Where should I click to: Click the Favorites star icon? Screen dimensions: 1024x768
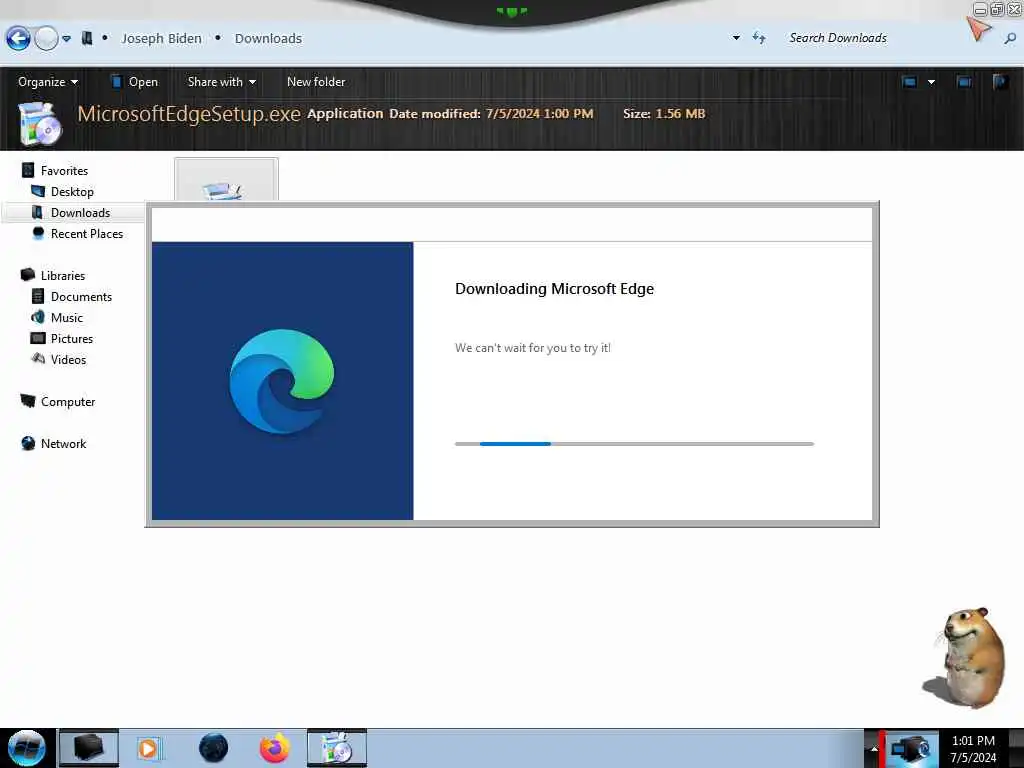click(27, 170)
